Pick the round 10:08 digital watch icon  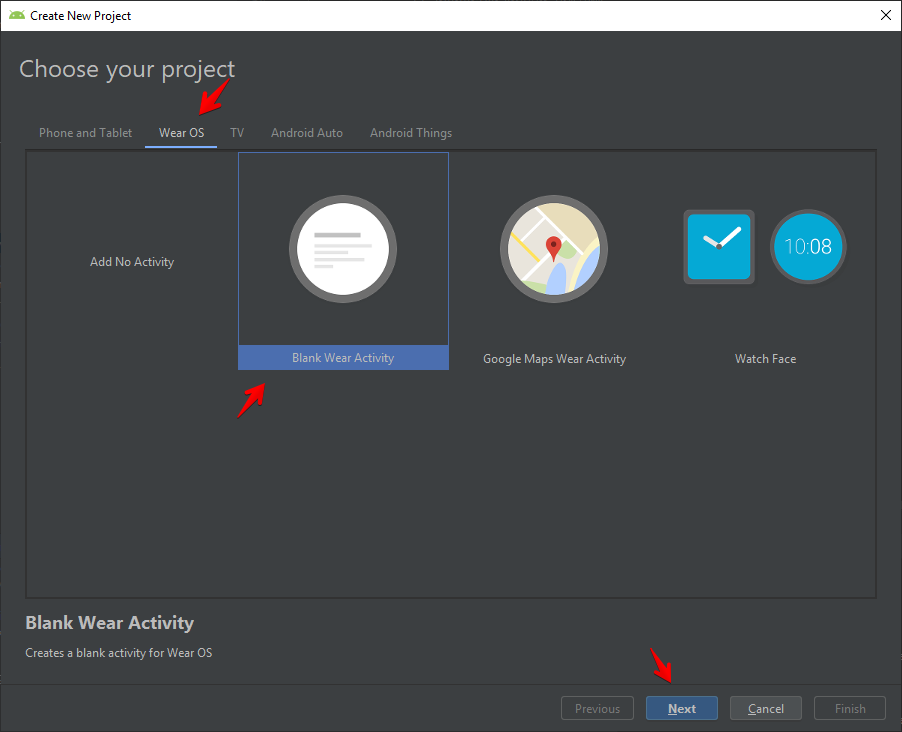(808, 246)
